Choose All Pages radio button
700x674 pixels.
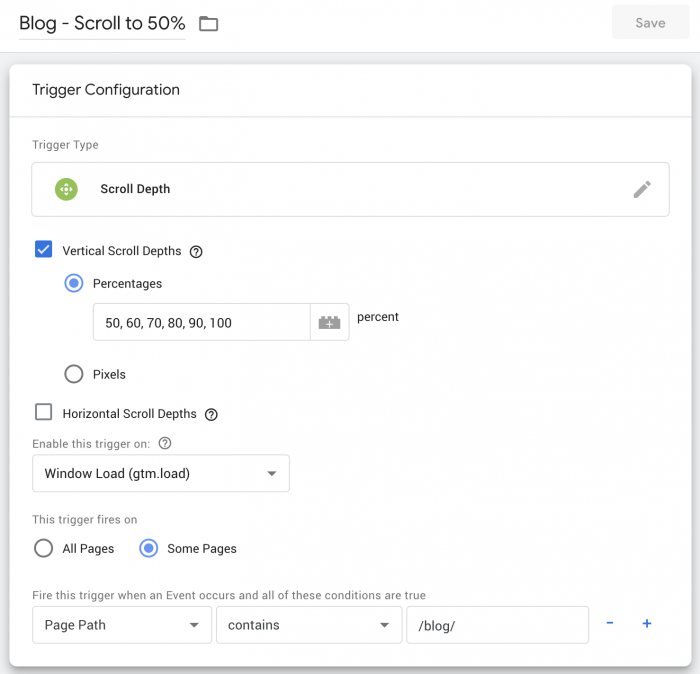[x=44, y=548]
